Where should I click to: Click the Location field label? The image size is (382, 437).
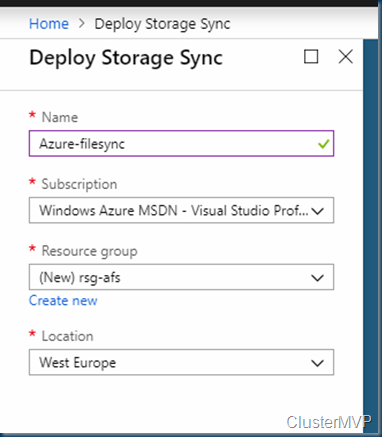pyautogui.click(x=67, y=336)
